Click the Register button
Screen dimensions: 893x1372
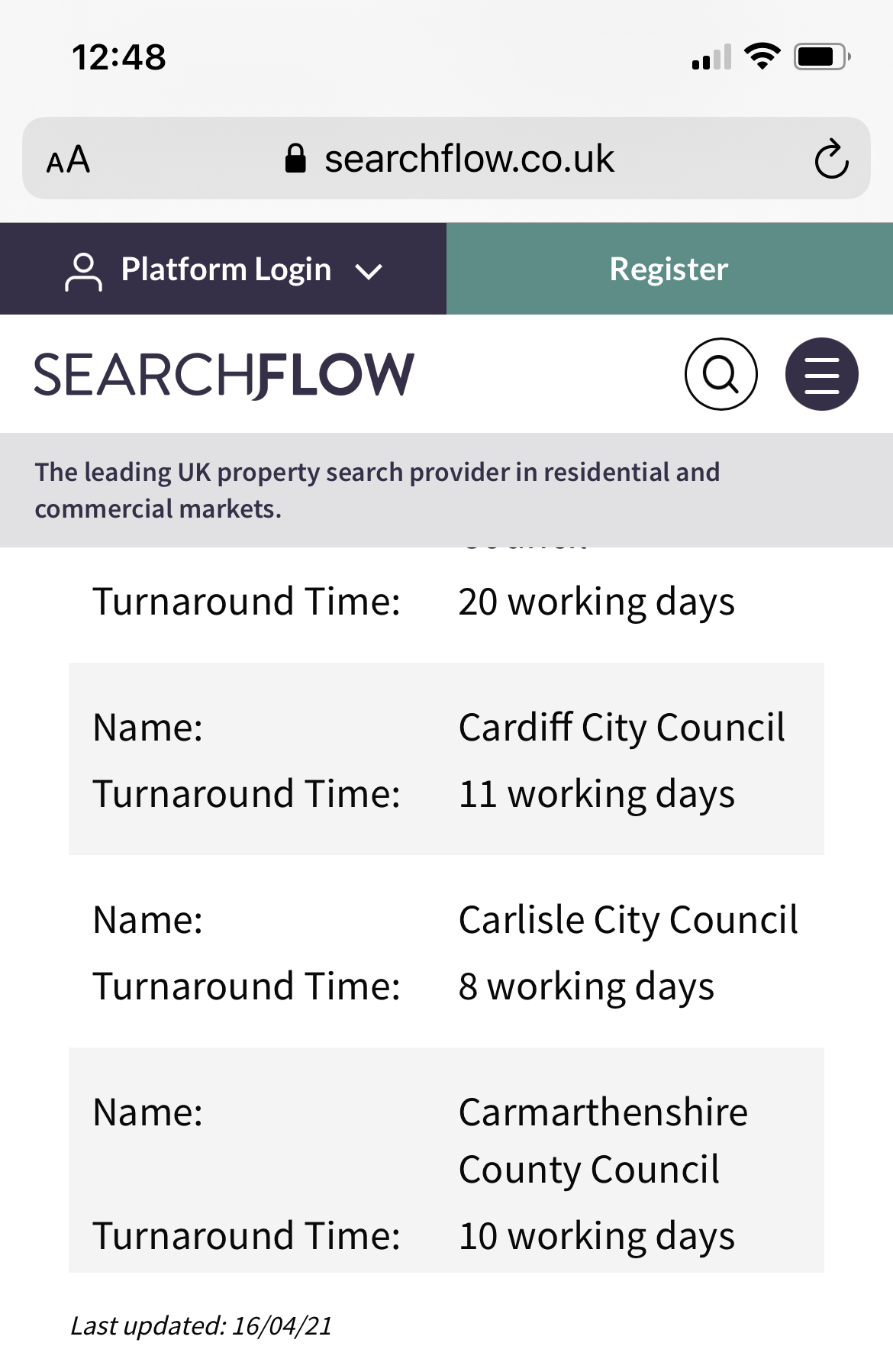669,269
